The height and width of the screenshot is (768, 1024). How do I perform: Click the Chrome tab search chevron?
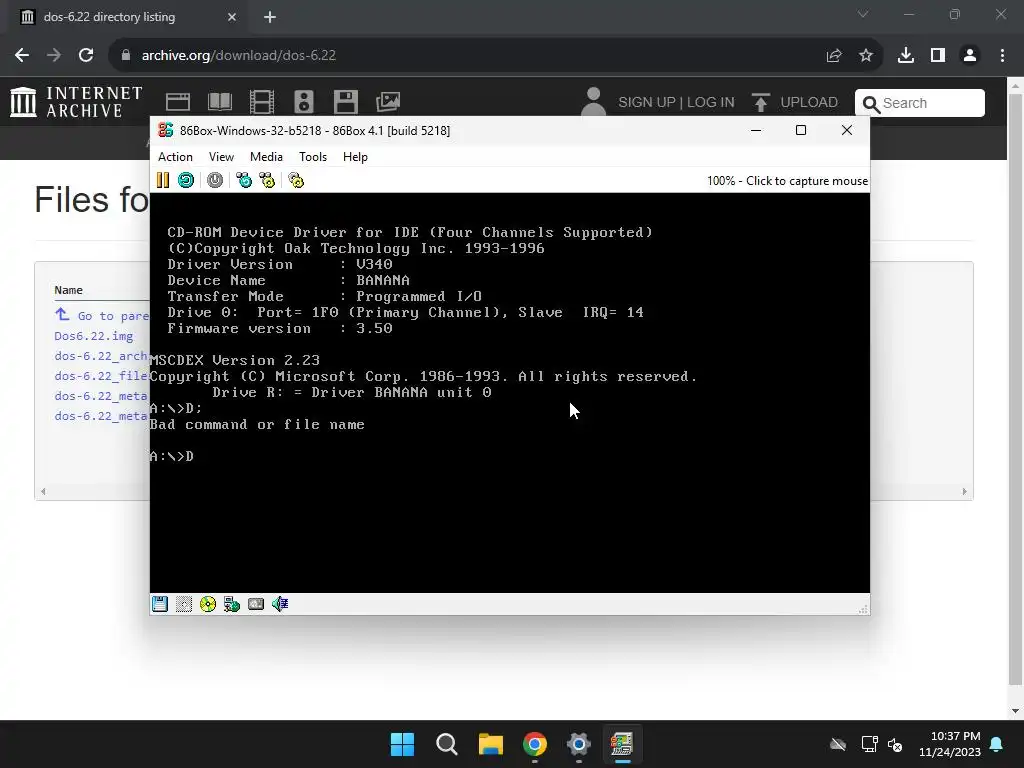coord(863,14)
